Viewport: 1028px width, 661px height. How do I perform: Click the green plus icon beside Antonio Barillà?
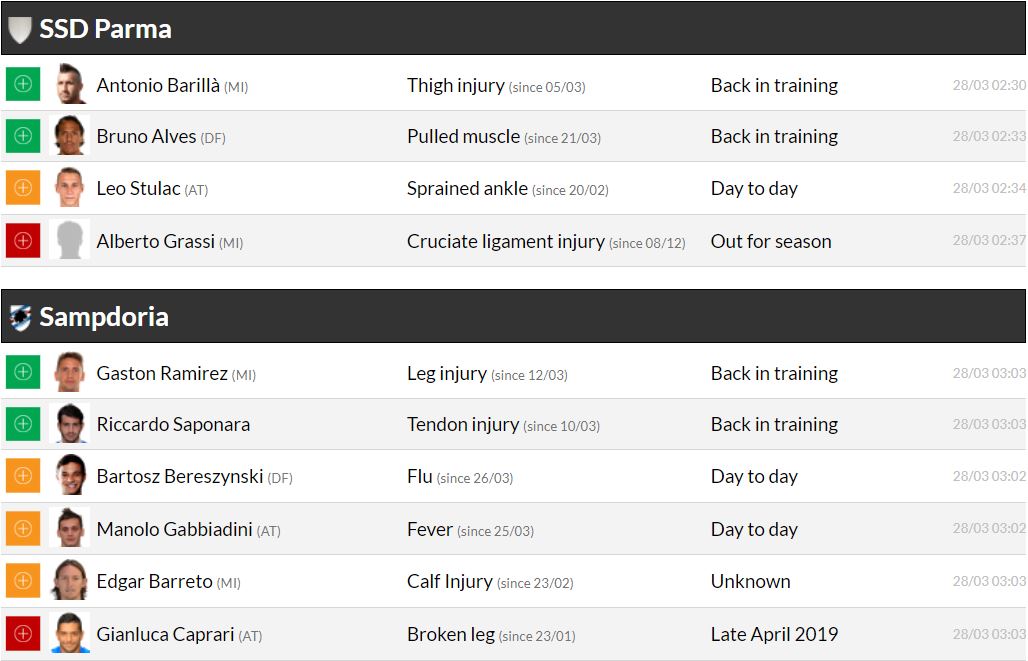(x=23, y=84)
